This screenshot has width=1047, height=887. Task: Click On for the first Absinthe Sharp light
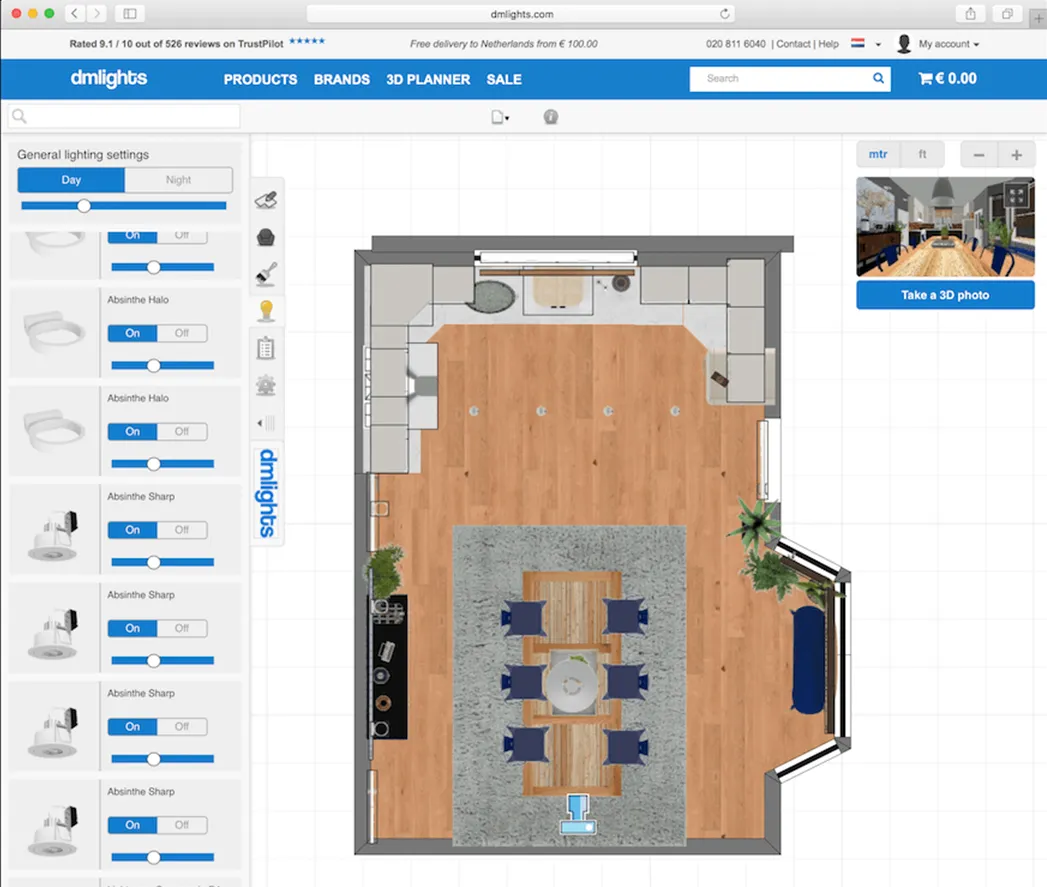(x=132, y=530)
